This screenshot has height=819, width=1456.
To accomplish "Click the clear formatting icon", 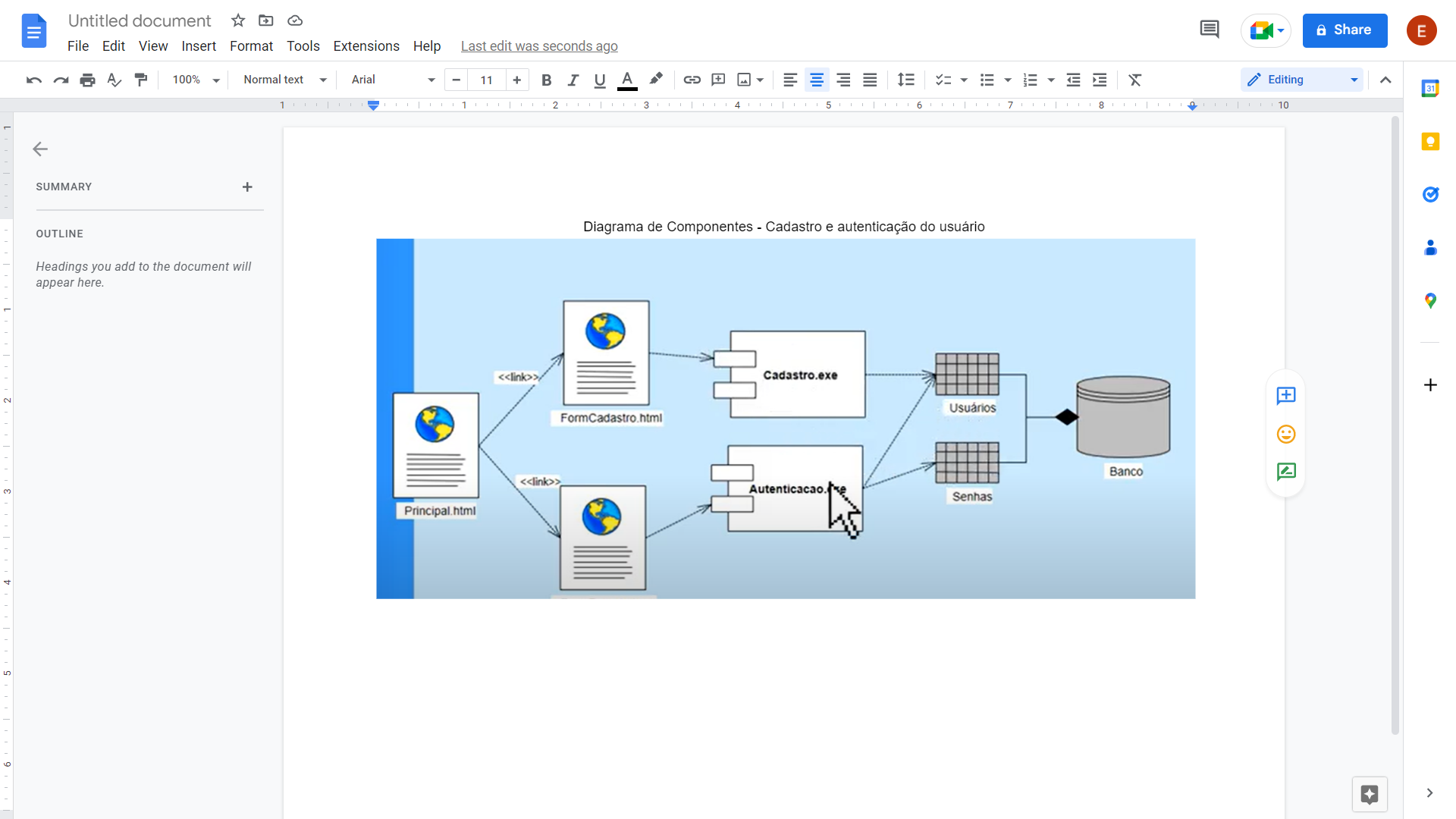I will (x=1135, y=80).
